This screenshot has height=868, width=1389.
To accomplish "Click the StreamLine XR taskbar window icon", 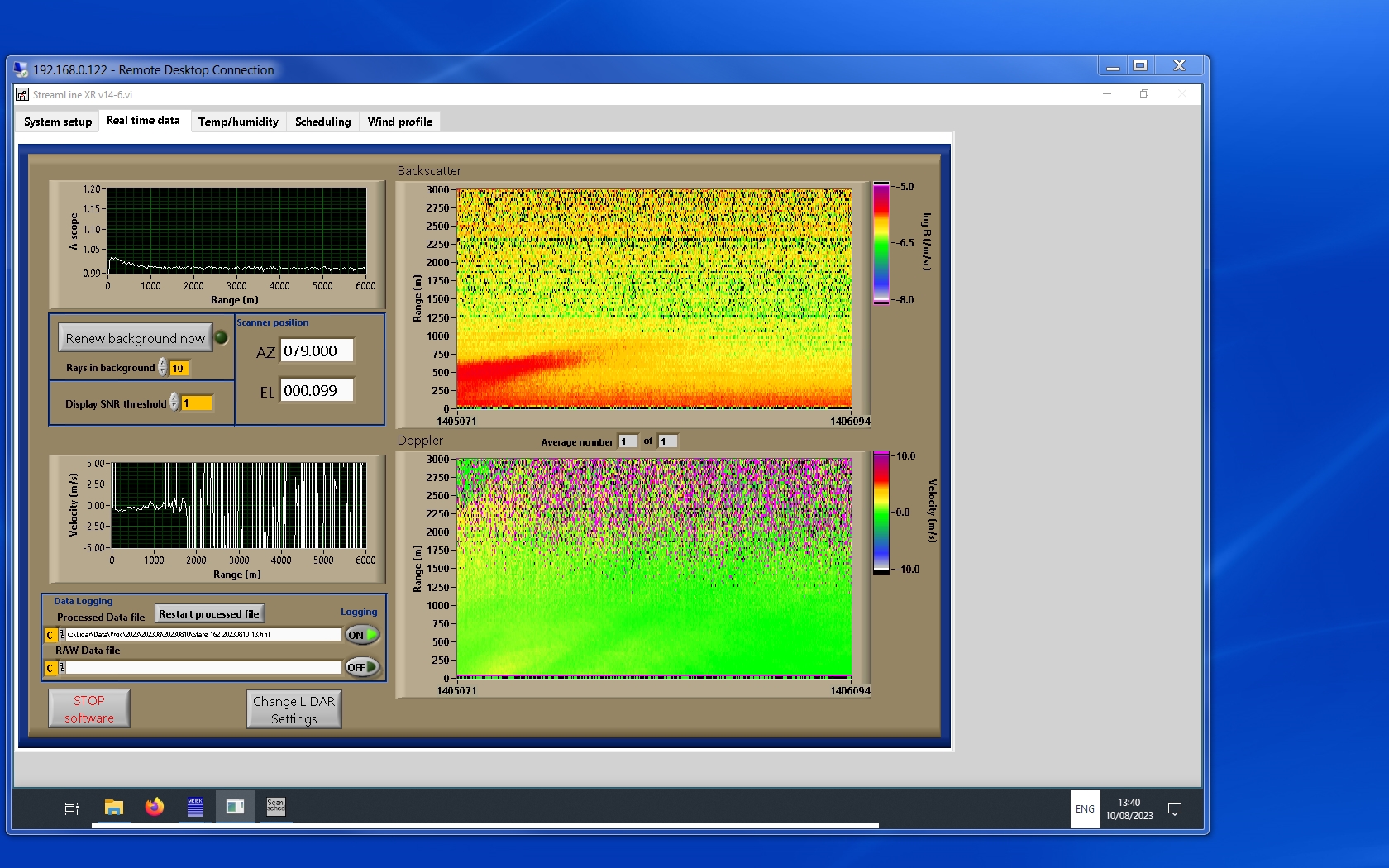I will [235, 807].
